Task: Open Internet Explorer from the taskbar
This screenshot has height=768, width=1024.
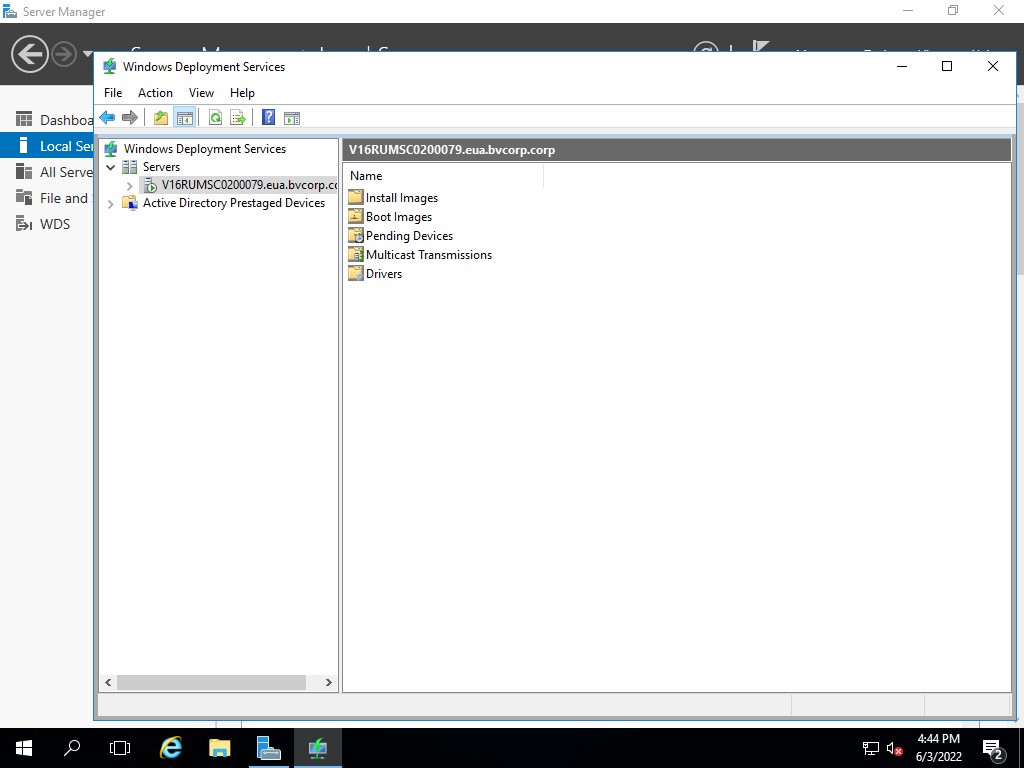Action: coord(171,747)
